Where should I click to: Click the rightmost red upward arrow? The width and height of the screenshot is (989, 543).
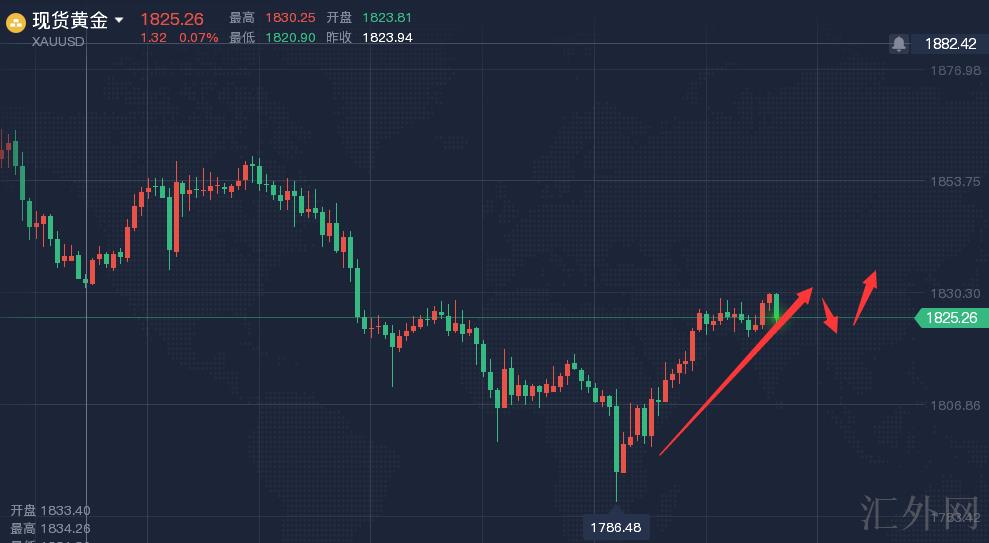(866, 297)
